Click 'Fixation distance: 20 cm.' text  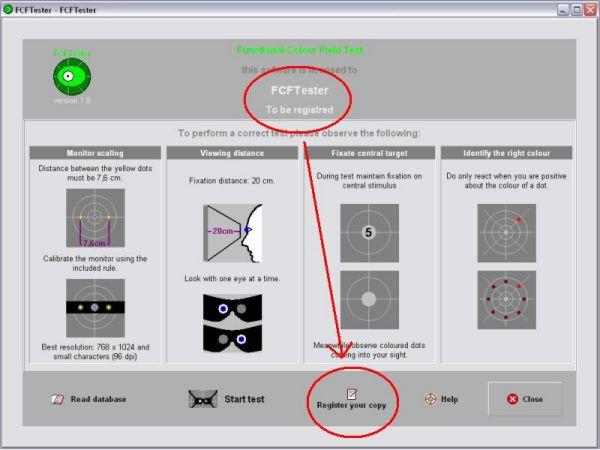tap(232, 181)
